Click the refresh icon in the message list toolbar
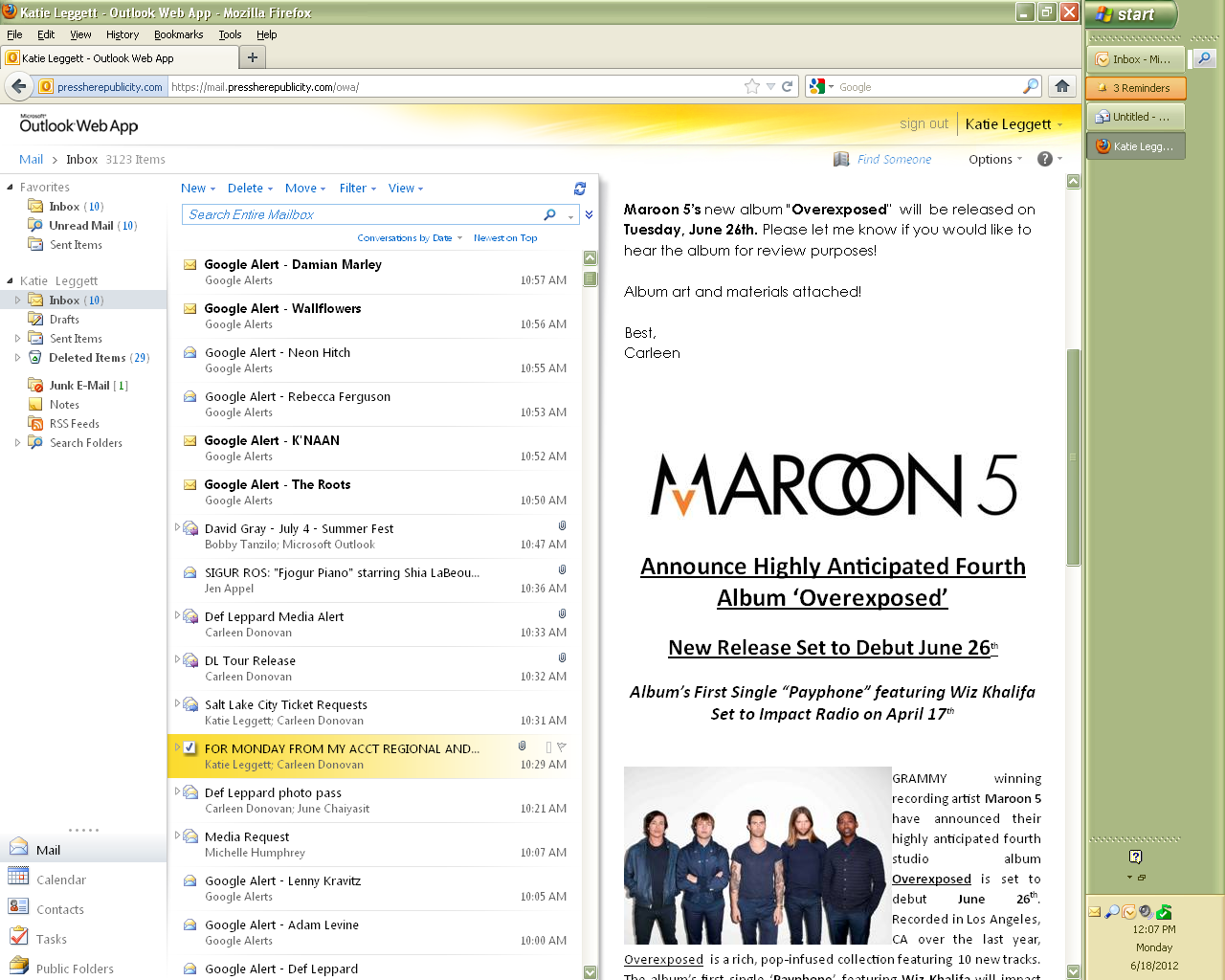The image size is (1225, 980). [x=579, y=189]
